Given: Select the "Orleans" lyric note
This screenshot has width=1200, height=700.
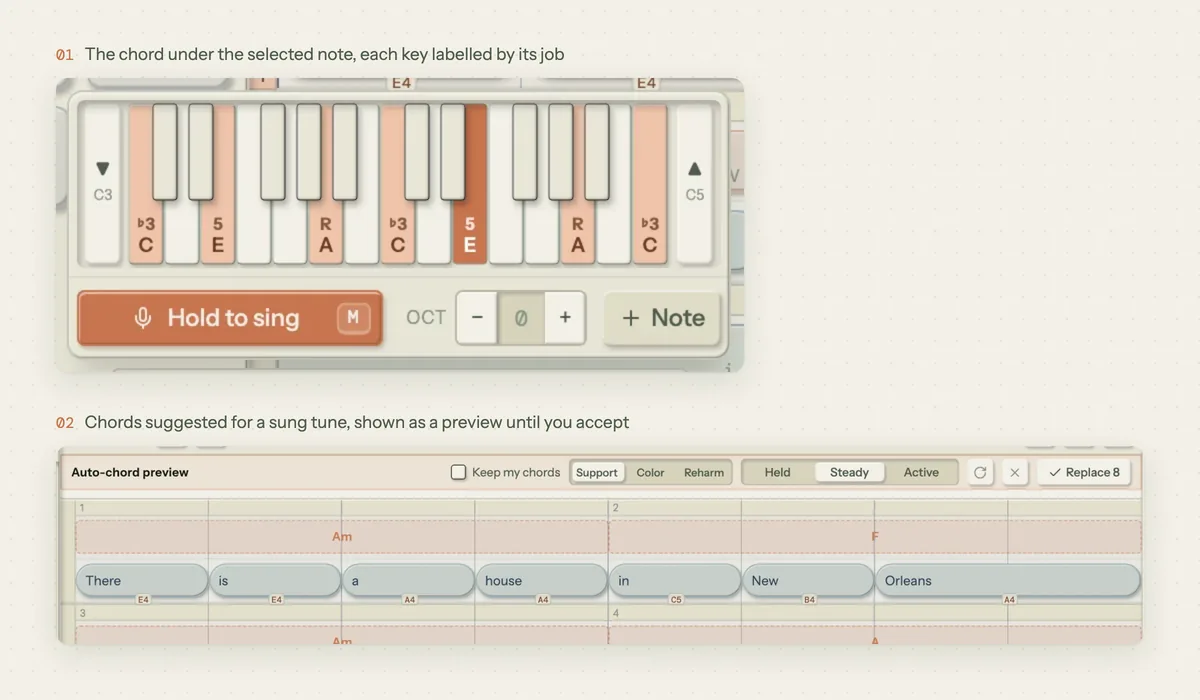Looking at the screenshot, I should (x=1008, y=580).
